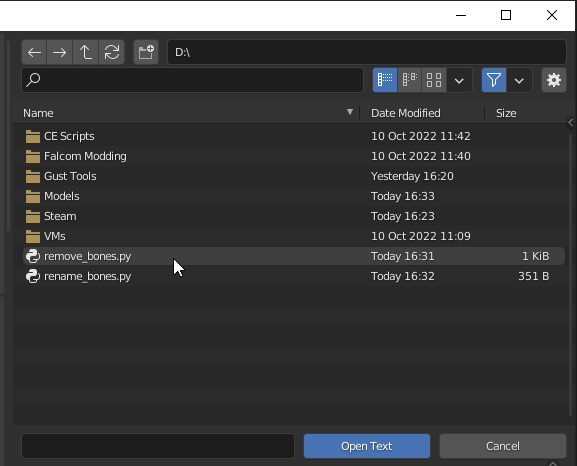The width and height of the screenshot is (577, 466).
Task: Click the CE Scripts folder icon
Action: 33,137
